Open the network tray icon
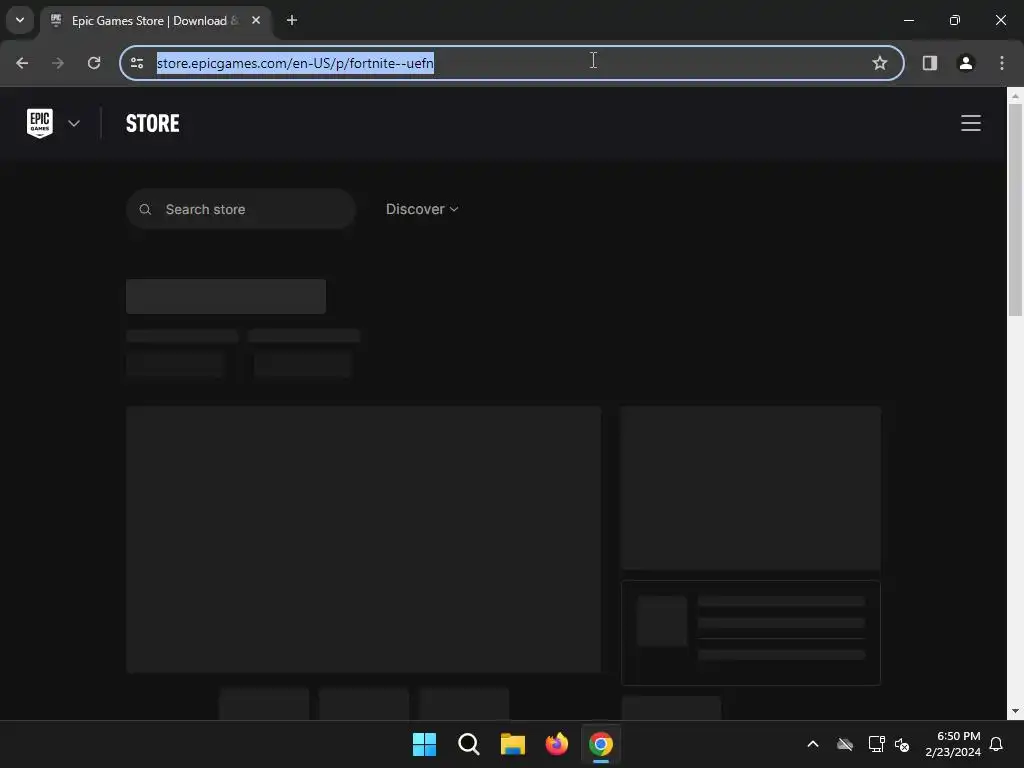This screenshot has width=1024, height=768. [x=876, y=744]
